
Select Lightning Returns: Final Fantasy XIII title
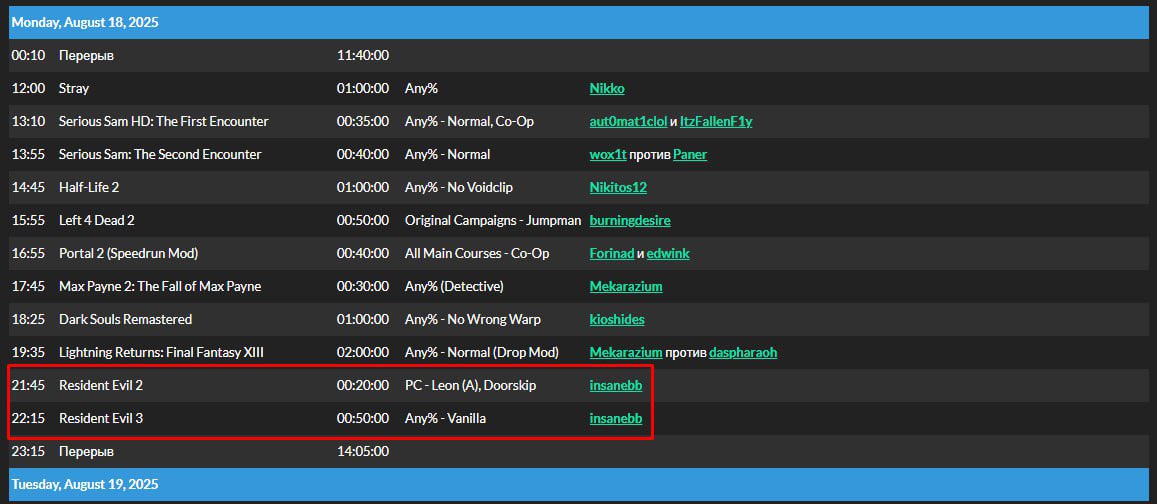[161, 353]
